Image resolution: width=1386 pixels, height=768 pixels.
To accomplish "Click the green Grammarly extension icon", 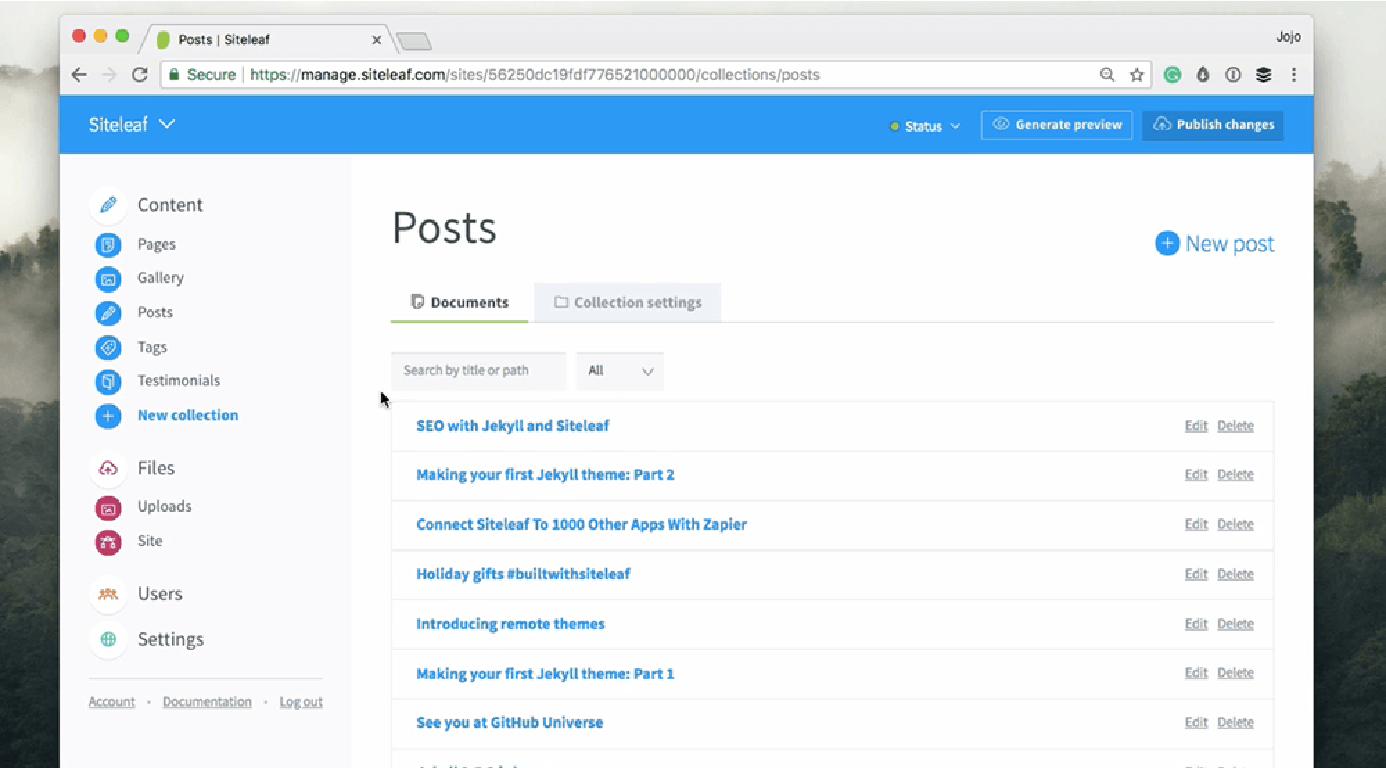I will pyautogui.click(x=1172, y=75).
